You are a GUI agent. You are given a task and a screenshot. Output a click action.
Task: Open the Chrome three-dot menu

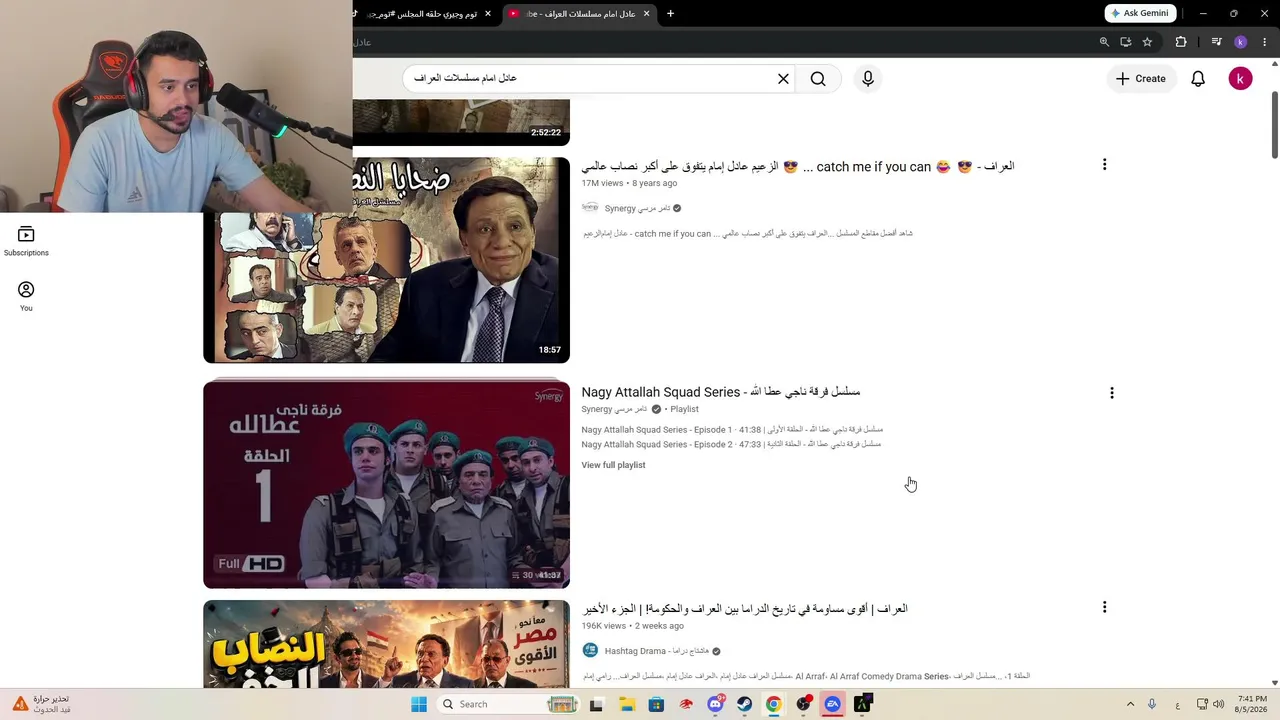(x=1264, y=42)
